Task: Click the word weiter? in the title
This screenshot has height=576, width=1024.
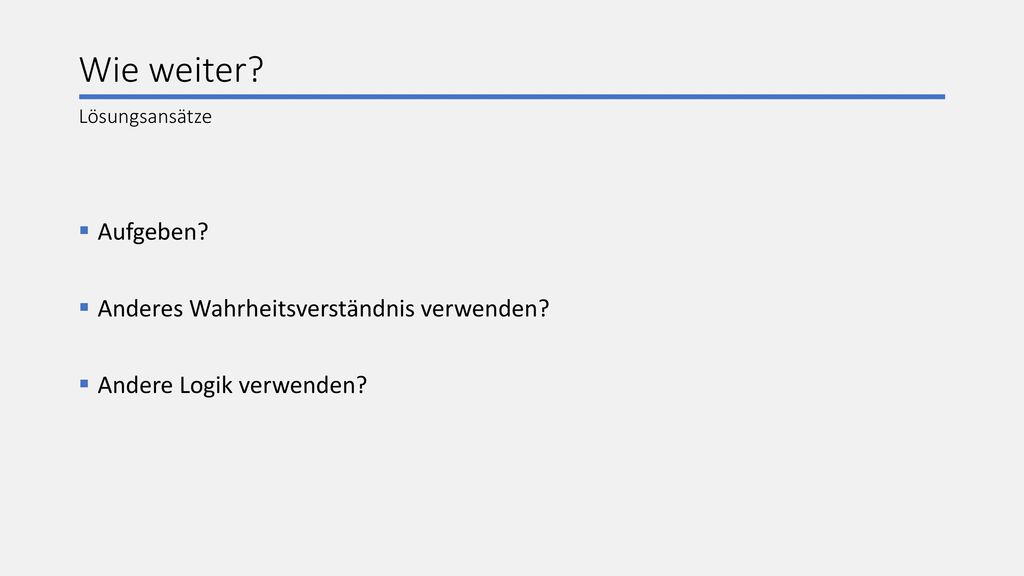Action: (x=206, y=69)
